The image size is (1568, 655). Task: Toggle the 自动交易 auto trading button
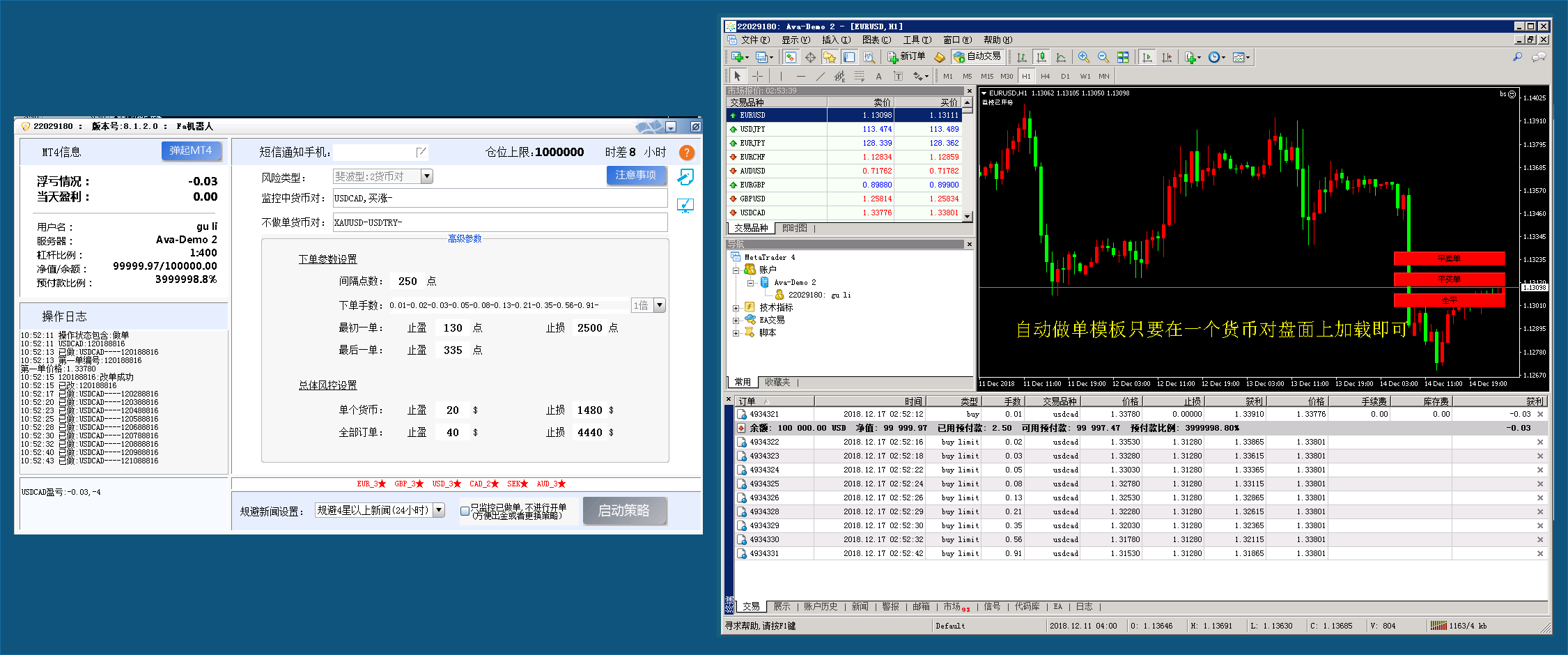point(977,56)
